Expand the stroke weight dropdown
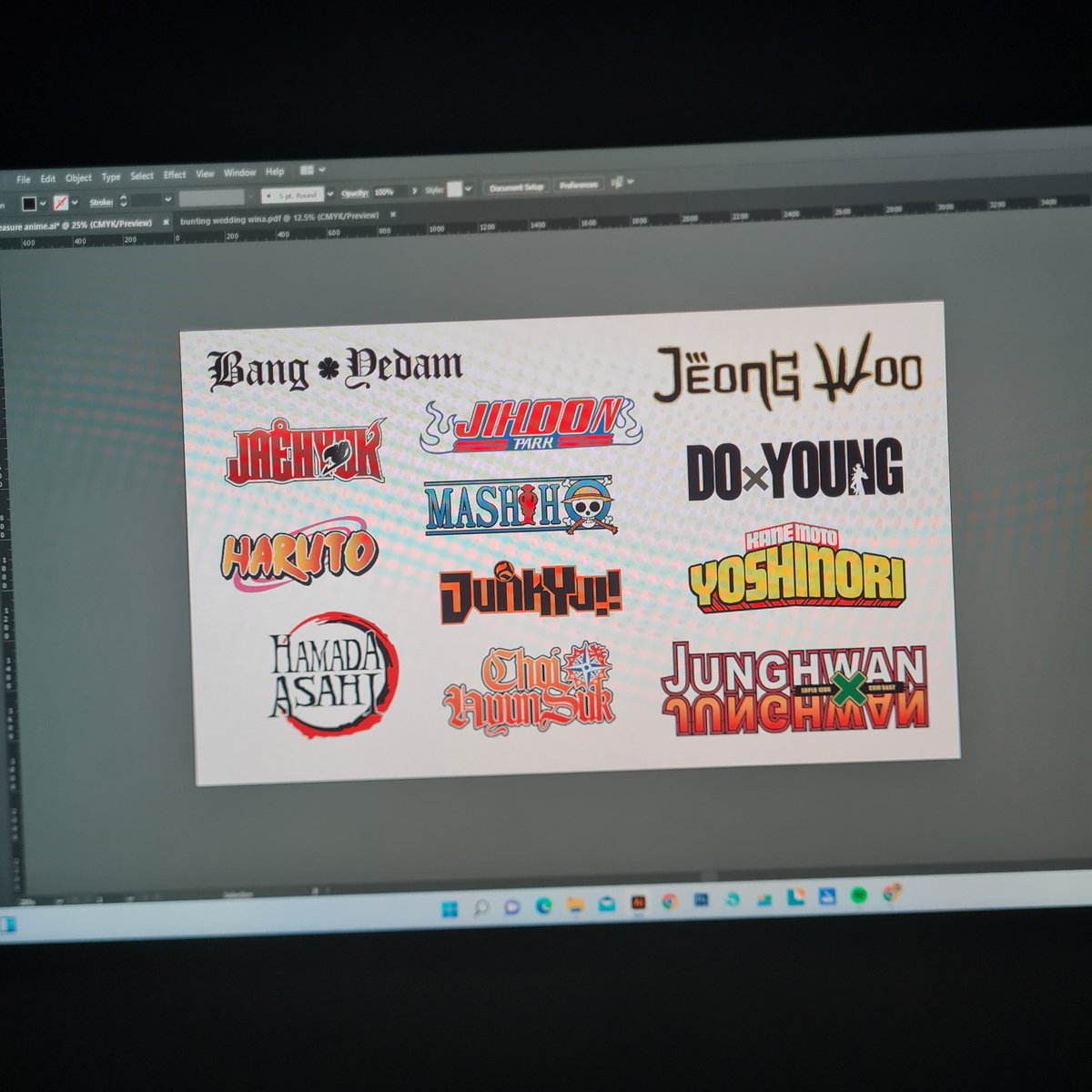Screen dimensions: 1092x1092 [168, 199]
